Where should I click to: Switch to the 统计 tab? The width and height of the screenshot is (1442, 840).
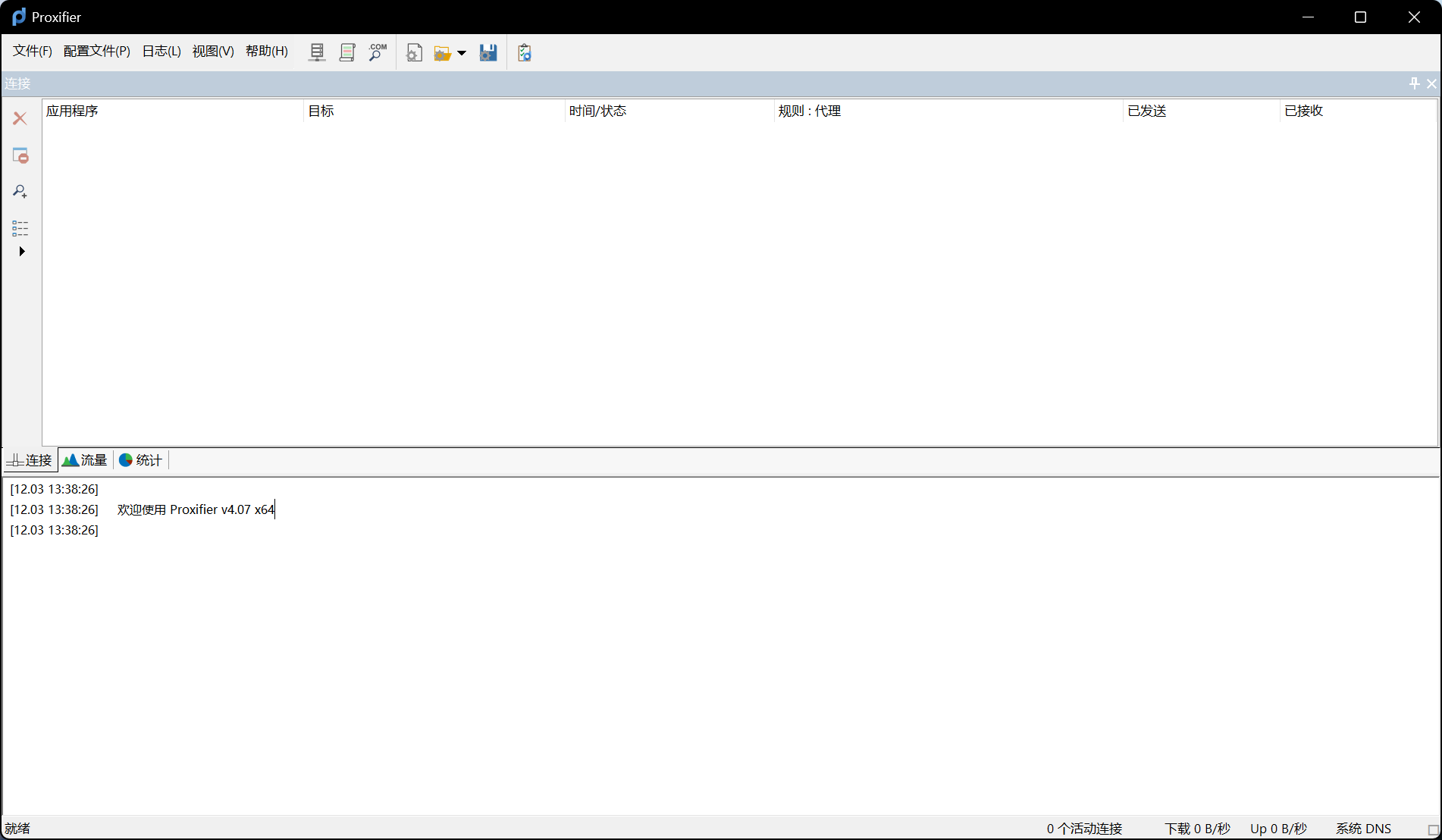[x=141, y=460]
